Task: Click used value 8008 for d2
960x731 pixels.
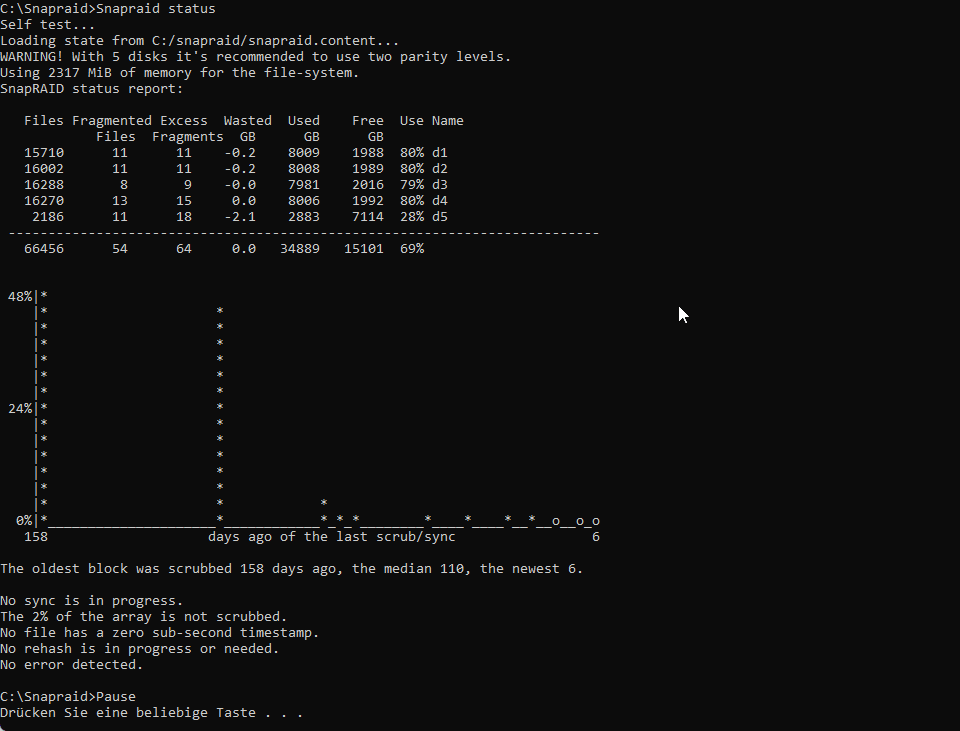Action: tap(304, 168)
